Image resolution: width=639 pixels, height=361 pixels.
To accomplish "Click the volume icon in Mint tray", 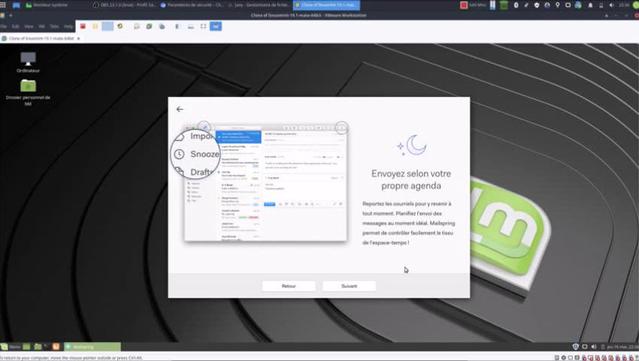I will (594, 347).
